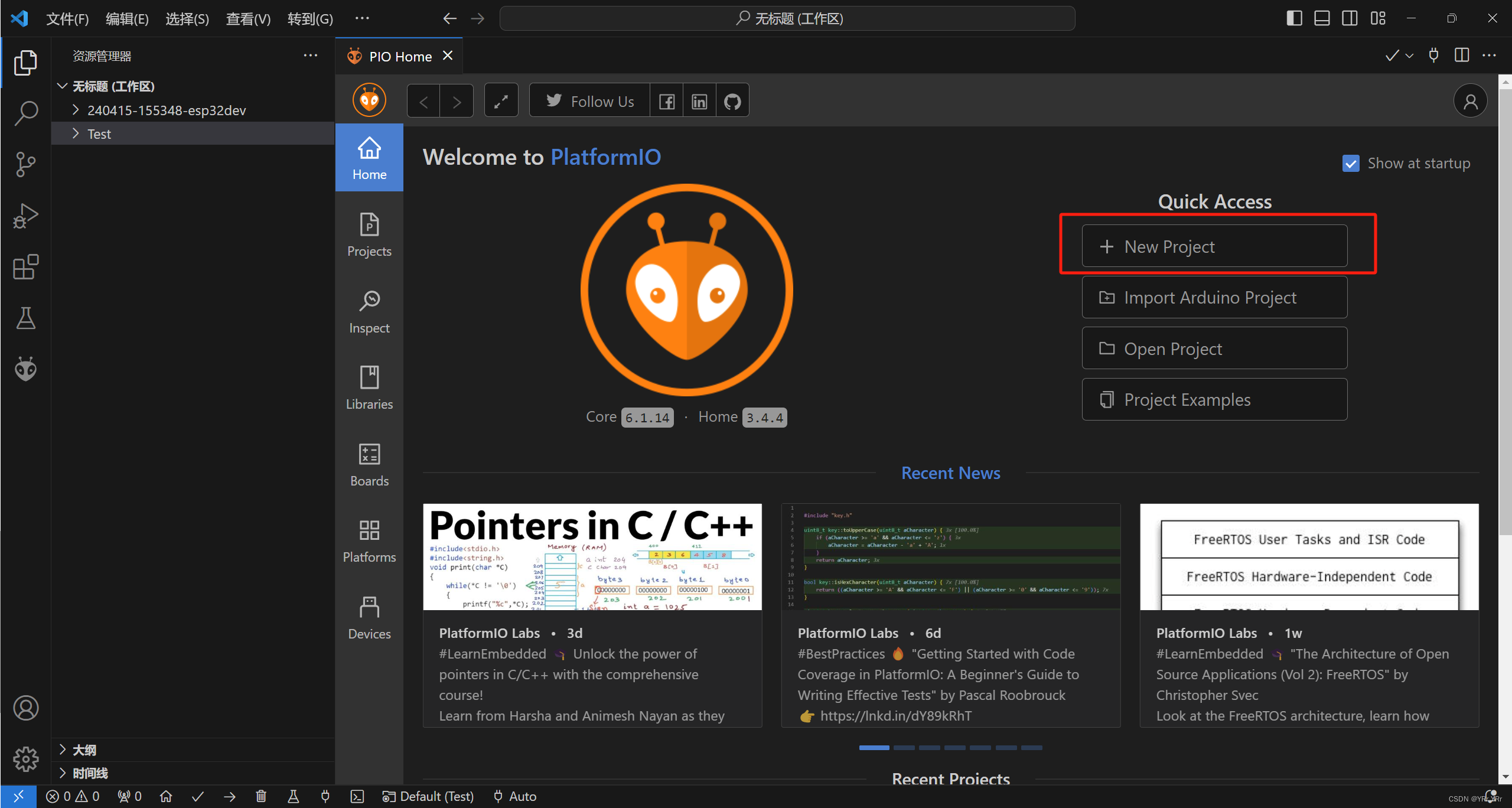Expand the 240415-155348-esp32dev folder
This screenshot has height=808, width=1512.
pyautogui.click(x=166, y=110)
